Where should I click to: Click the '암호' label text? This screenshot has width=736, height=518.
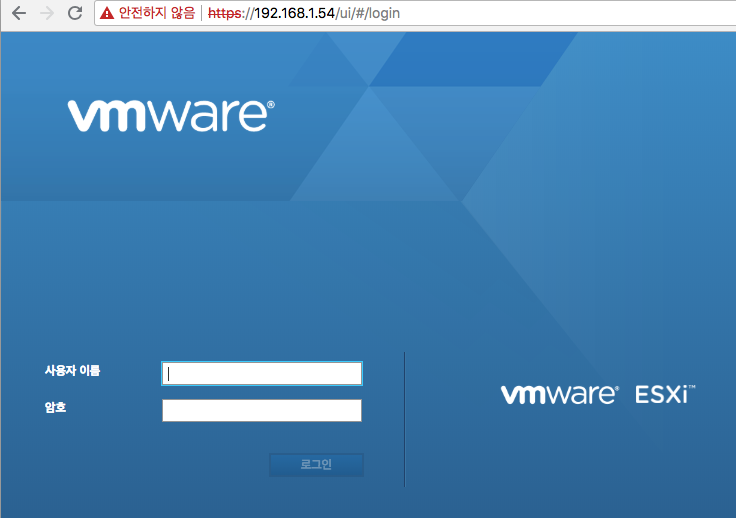(x=55, y=407)
